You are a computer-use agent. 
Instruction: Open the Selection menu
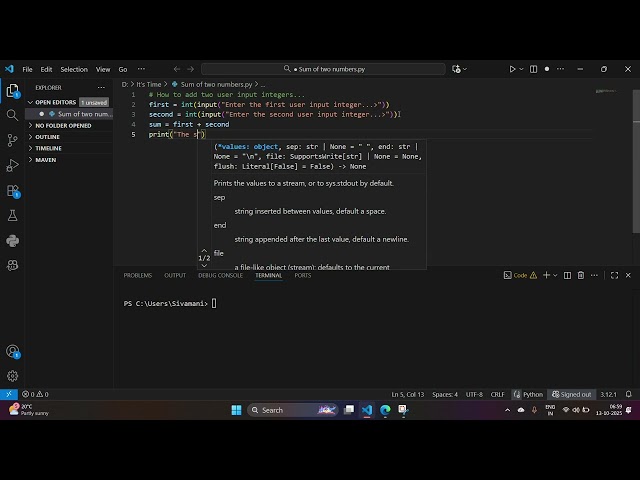coord(74,69)
